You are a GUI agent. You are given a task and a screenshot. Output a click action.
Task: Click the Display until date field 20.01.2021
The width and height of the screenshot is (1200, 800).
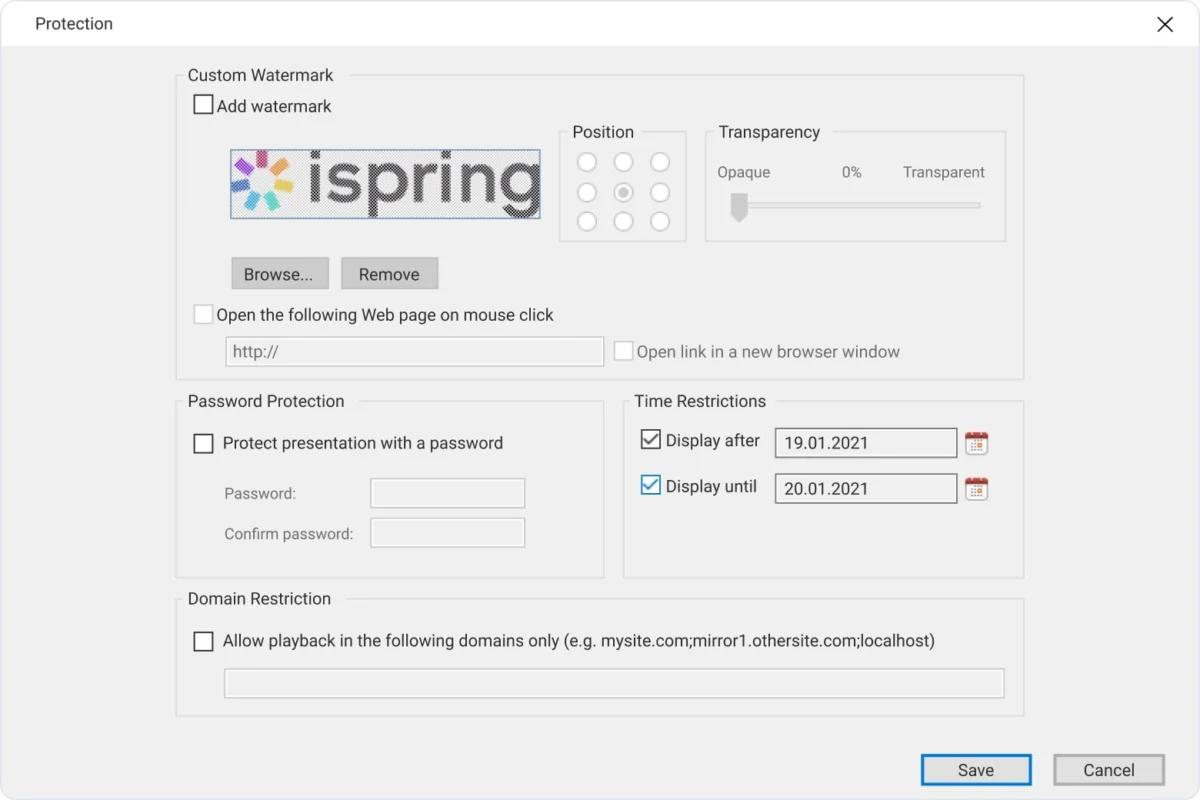[x=866, y=489]
